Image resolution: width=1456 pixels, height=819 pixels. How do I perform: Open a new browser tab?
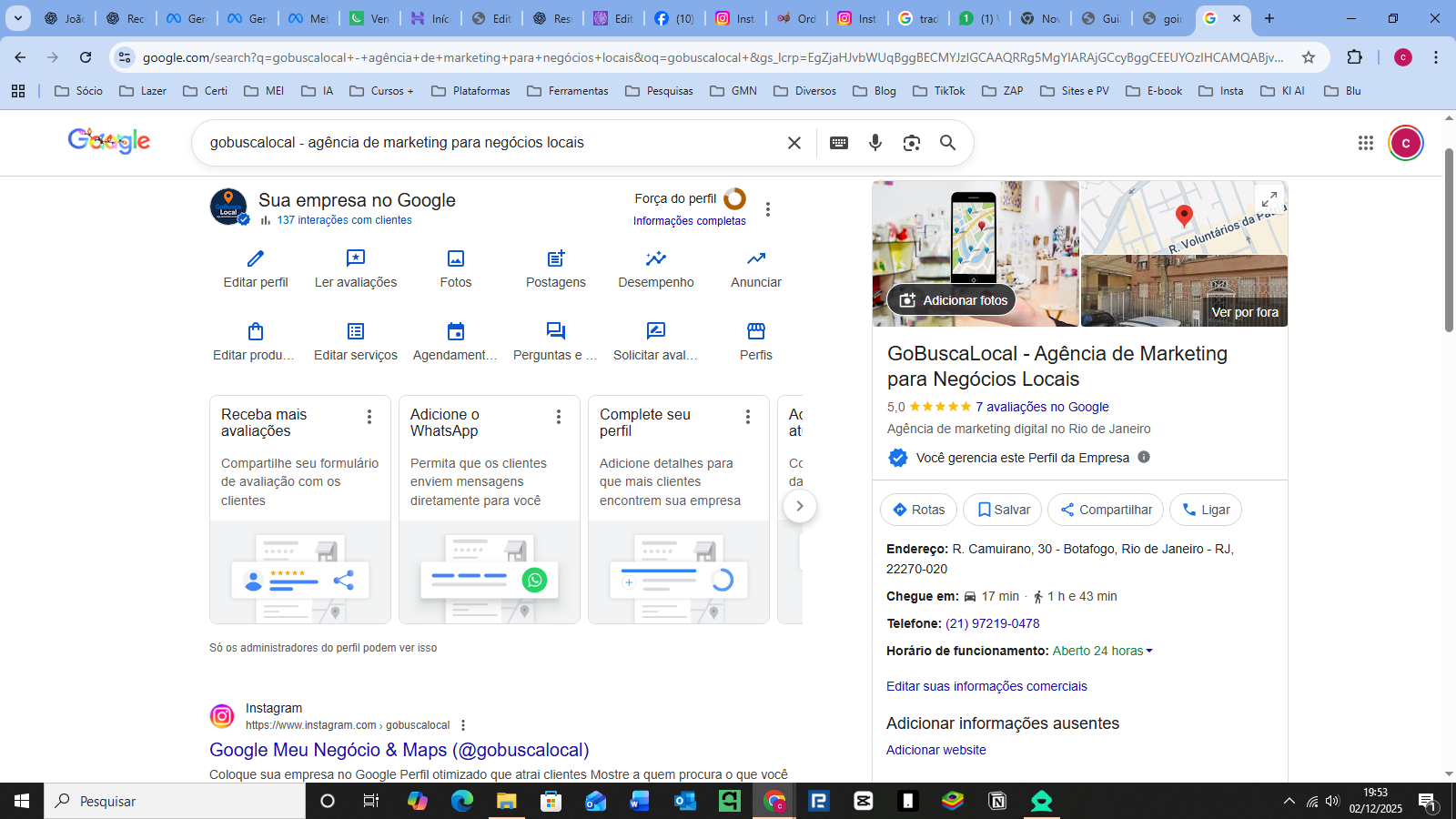(1269, 18)
